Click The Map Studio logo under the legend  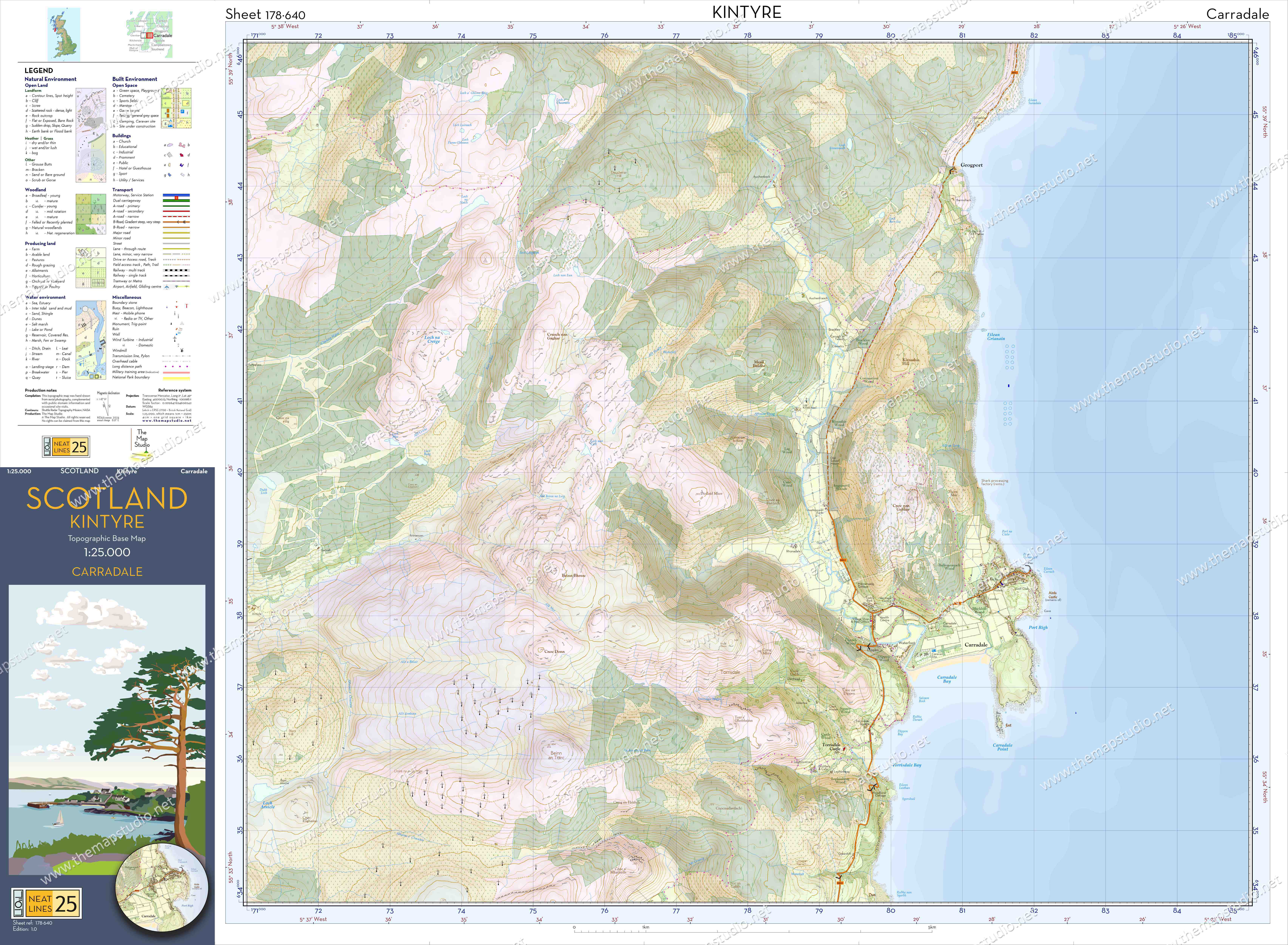pos(142,445)
